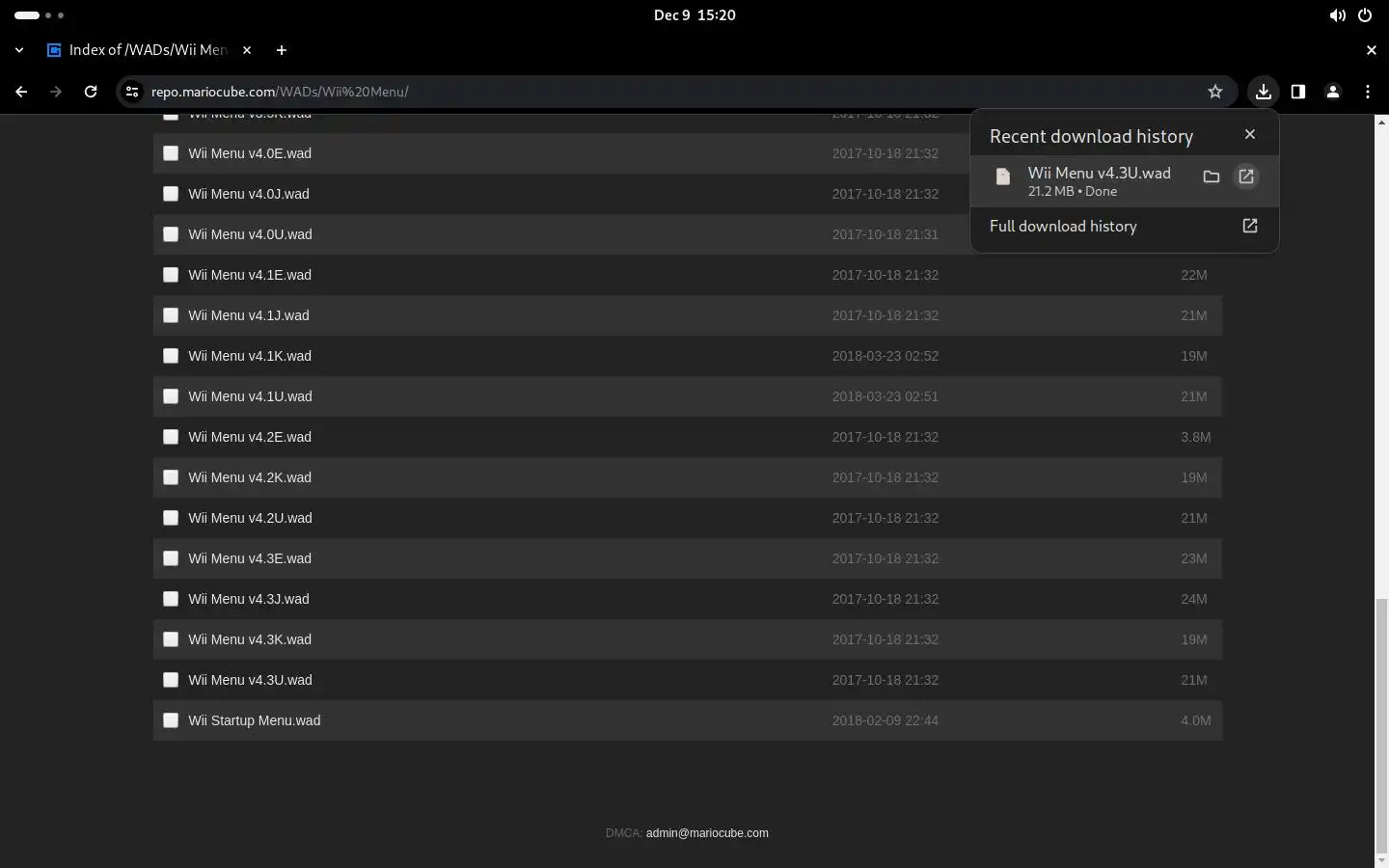Open the Wii Menu v4.3J.wad link
The width and height of the screenshot is (1389, 868).
click(249, 599)
